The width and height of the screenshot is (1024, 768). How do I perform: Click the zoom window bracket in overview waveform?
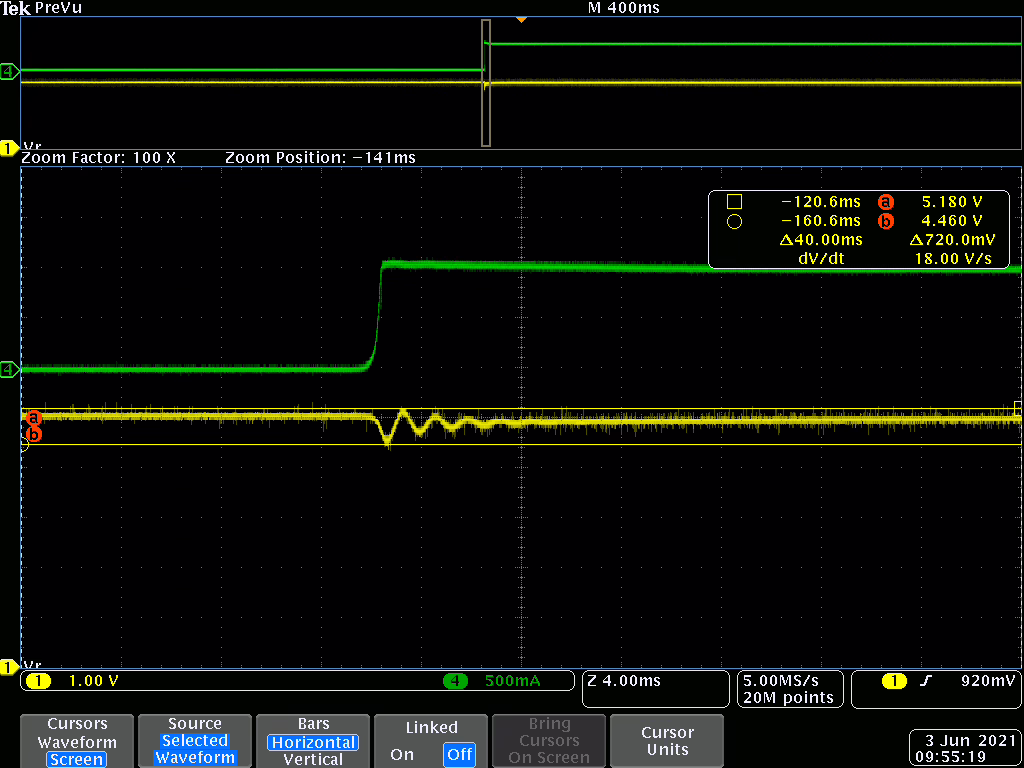pyautogui.click(x=486, y=83)
